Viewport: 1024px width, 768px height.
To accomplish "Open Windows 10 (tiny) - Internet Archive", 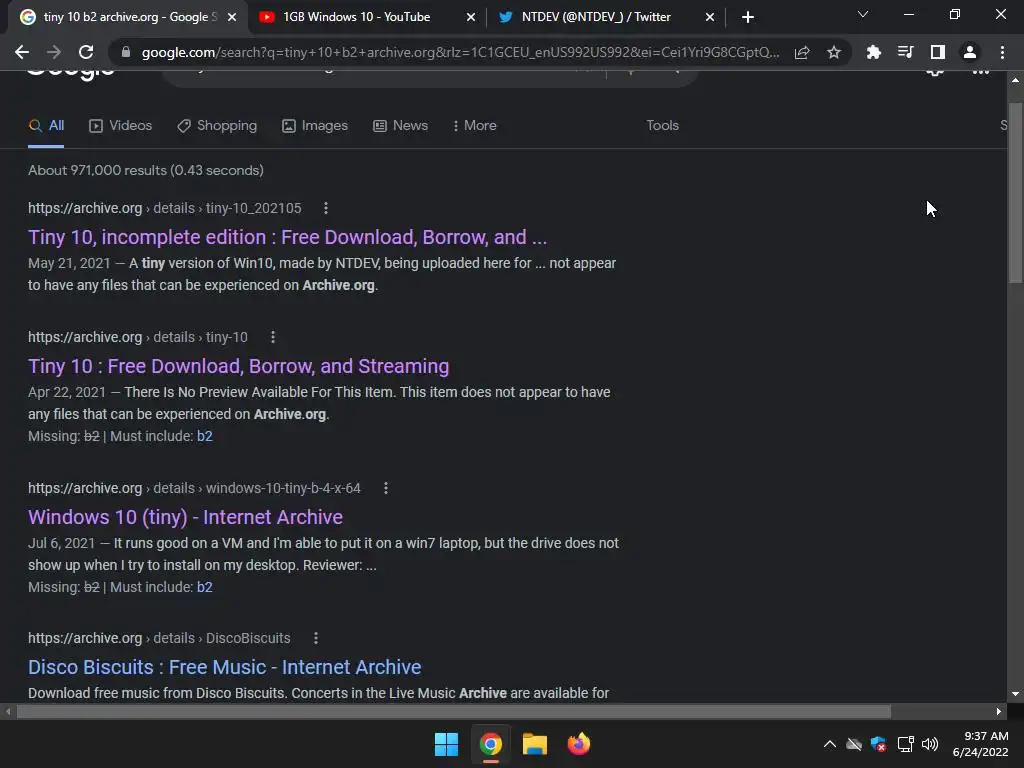I will (x=185, y=517).
